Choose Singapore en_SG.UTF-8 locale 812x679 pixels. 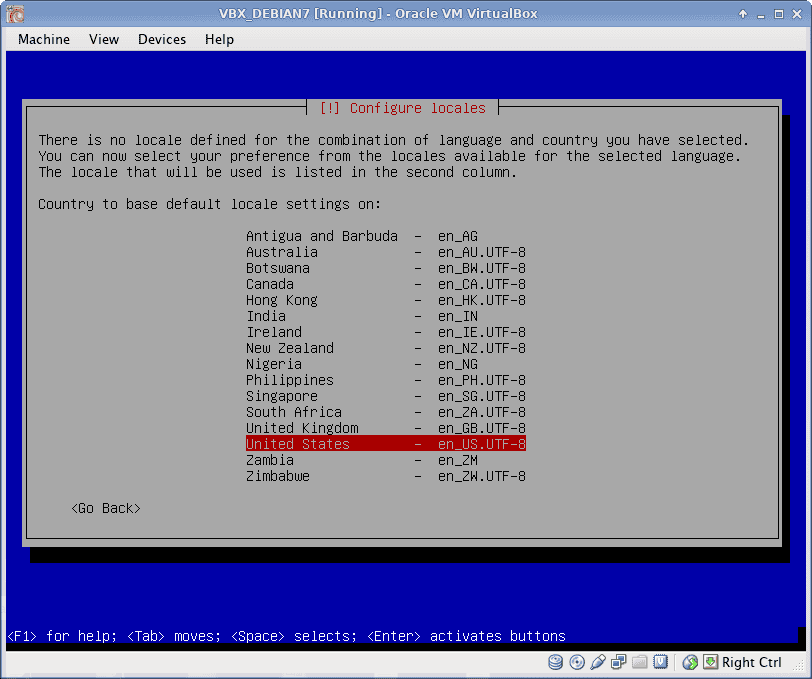[x=386, y=396]
